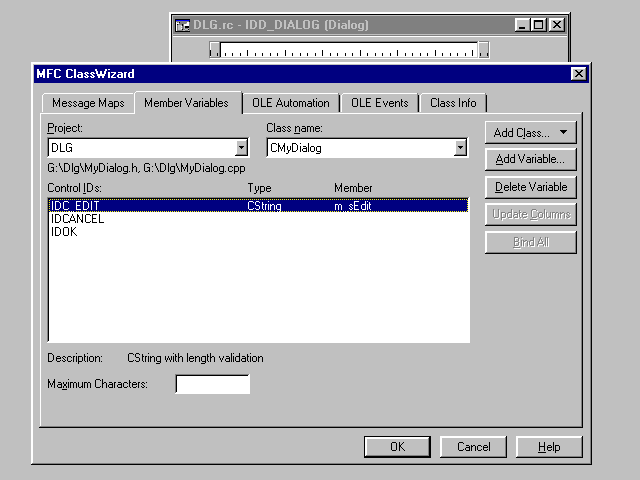Switch to the Message Maps tab

click(x=88, y=103)
